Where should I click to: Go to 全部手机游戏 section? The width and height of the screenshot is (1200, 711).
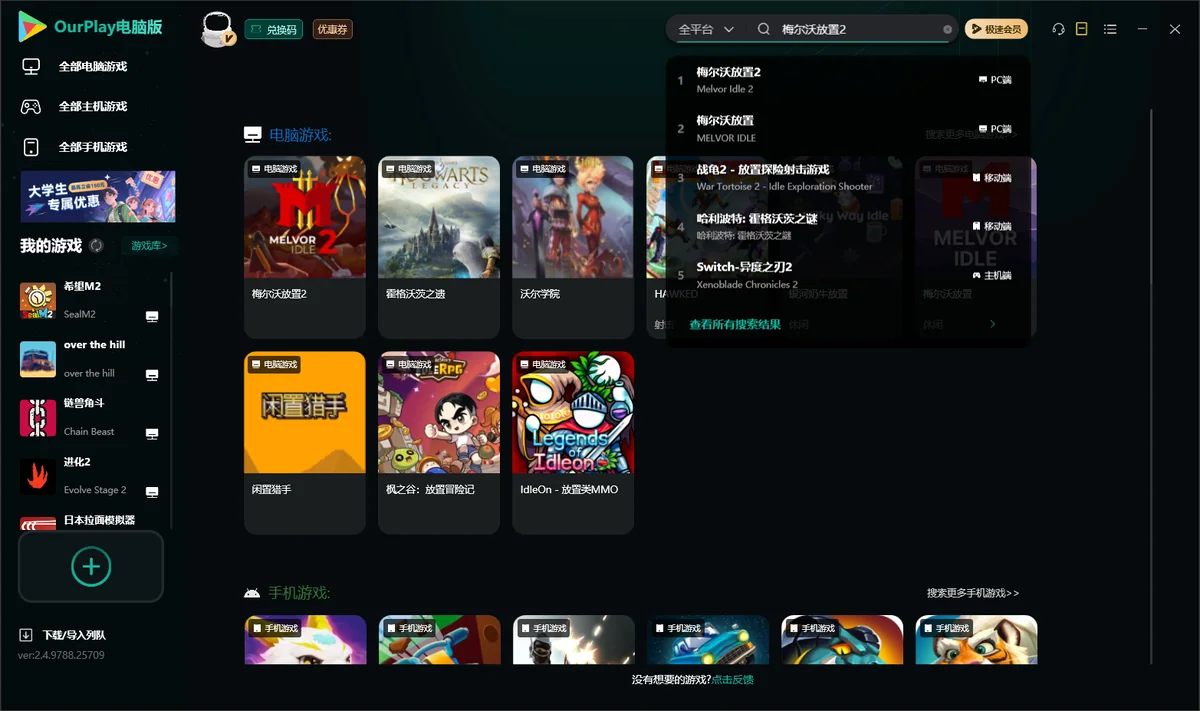click(75, 147)
